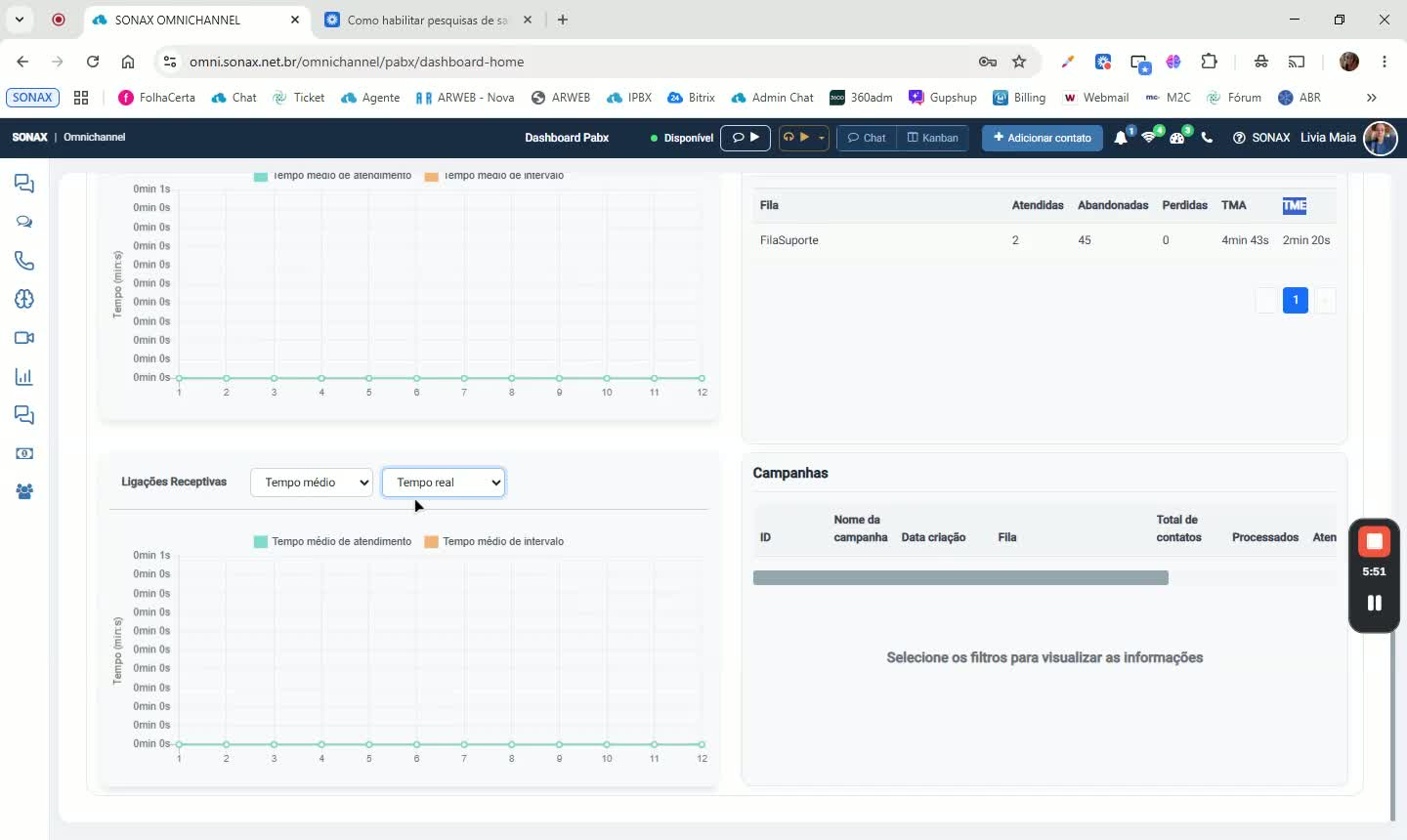Go to pagination page 1
The height and width of the screenshot is (840, 1407).
point(1296,300)
